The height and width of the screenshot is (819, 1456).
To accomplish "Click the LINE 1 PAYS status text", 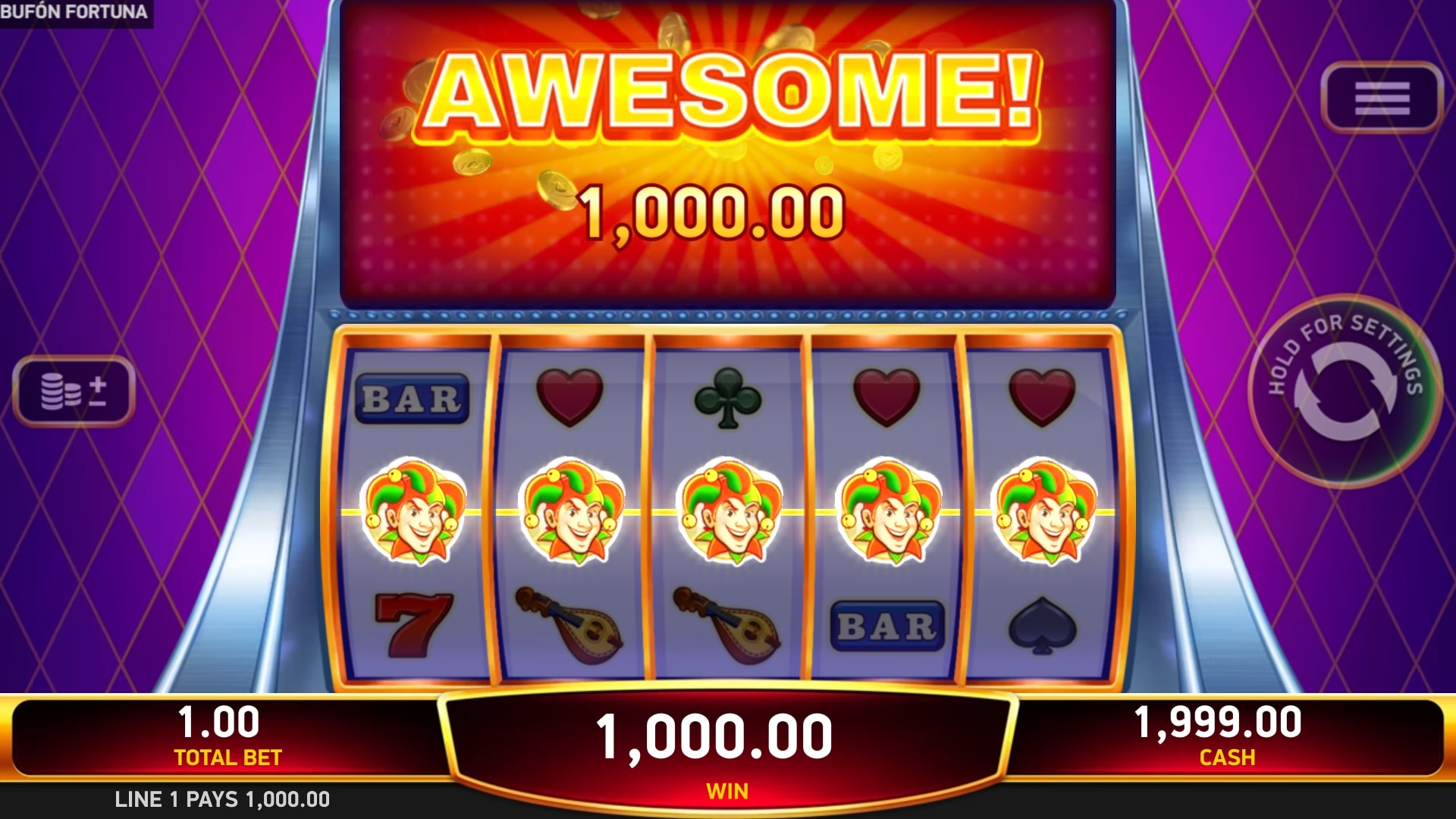I will point(222,799).
